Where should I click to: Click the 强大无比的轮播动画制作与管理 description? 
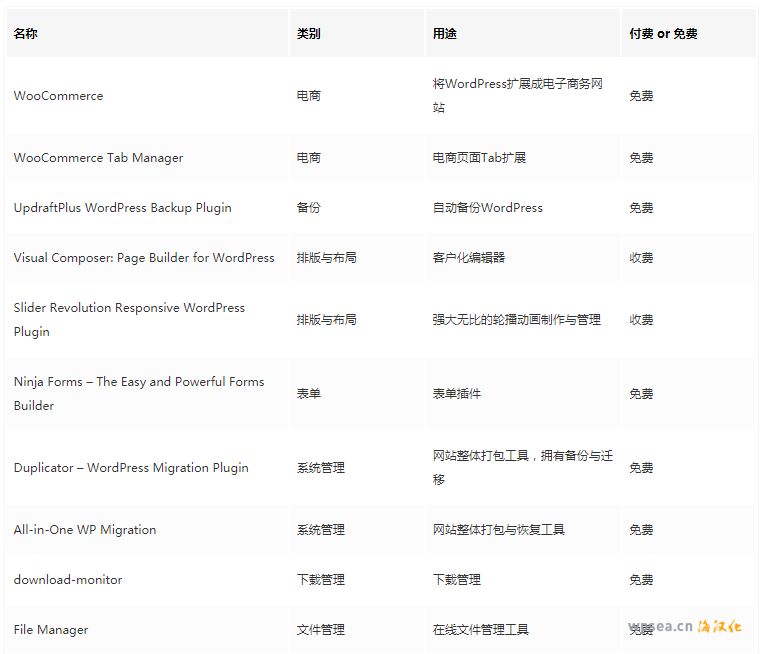517,320
